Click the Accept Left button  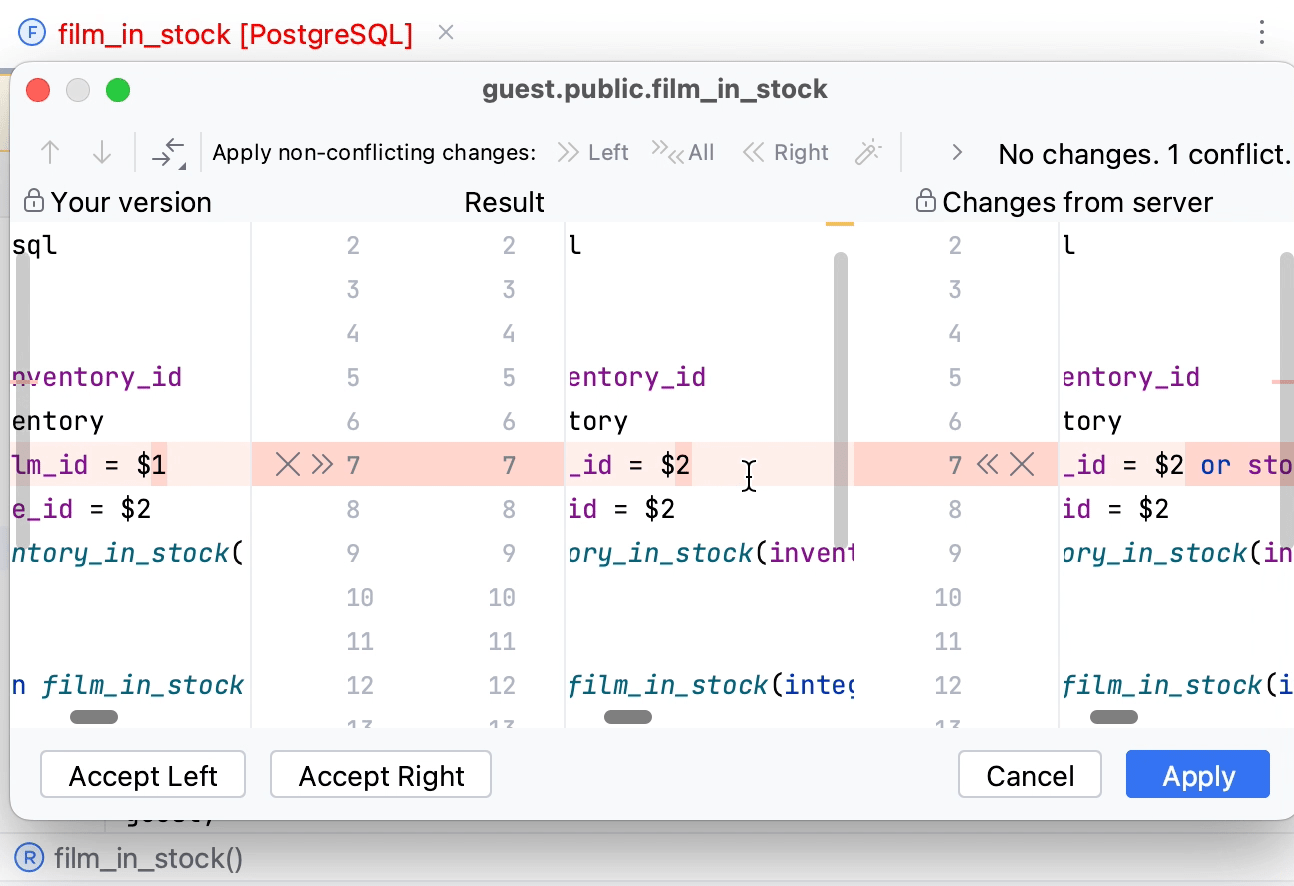[x=142, y=774]
